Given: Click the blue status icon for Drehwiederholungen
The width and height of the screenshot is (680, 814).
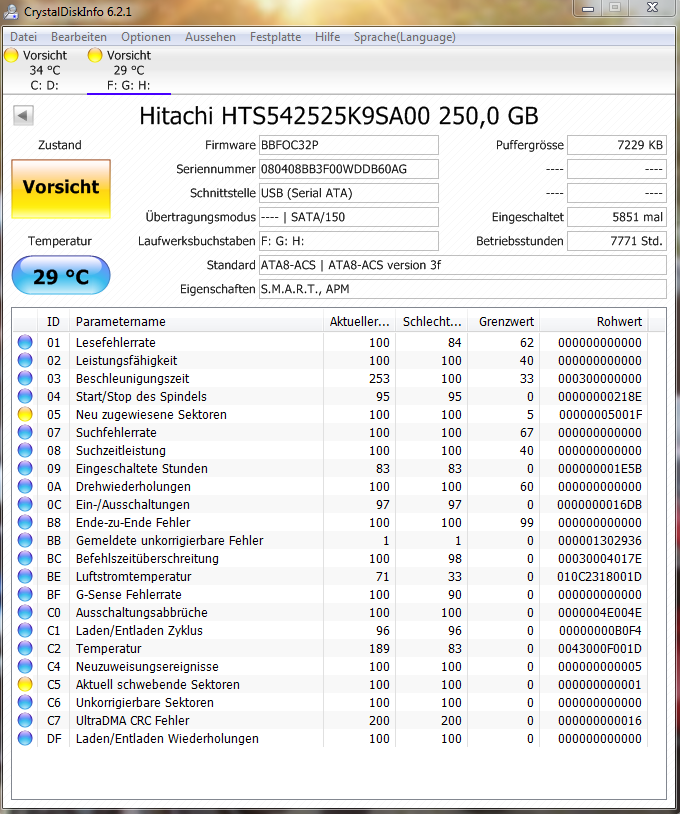Looking at the screenshot, I should 25,486.
